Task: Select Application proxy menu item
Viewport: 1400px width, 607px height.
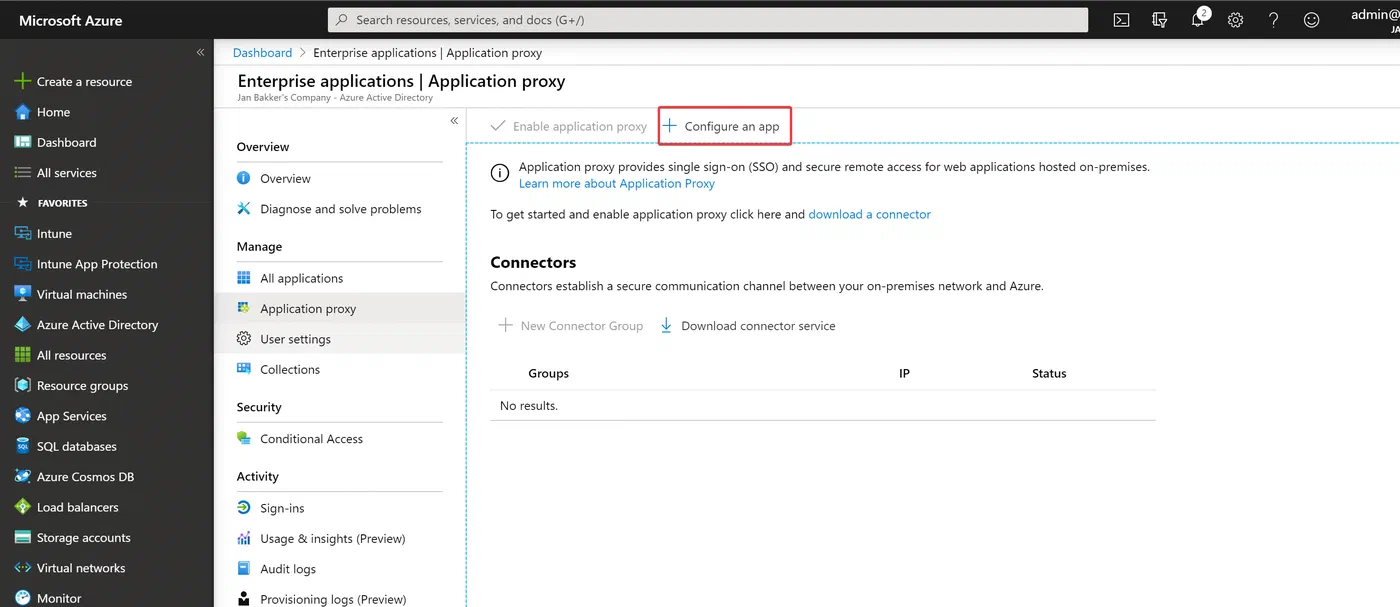Action: click(x=340, y=309)
